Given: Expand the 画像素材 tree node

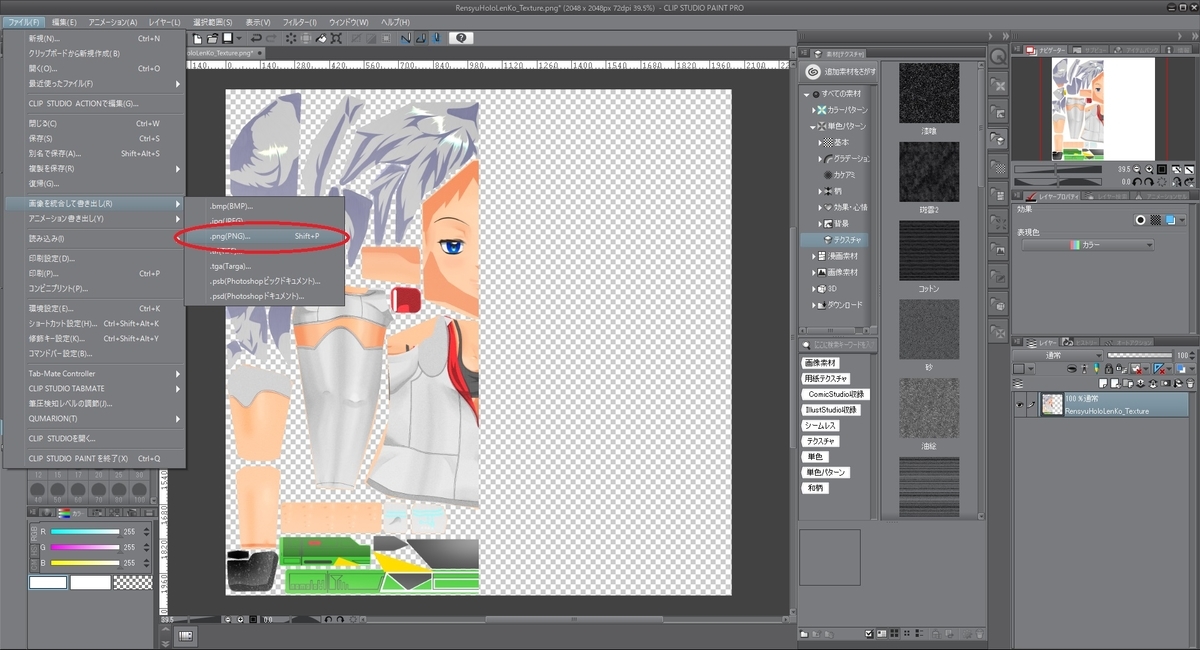Looking at the screenshot, I should 813,272.
